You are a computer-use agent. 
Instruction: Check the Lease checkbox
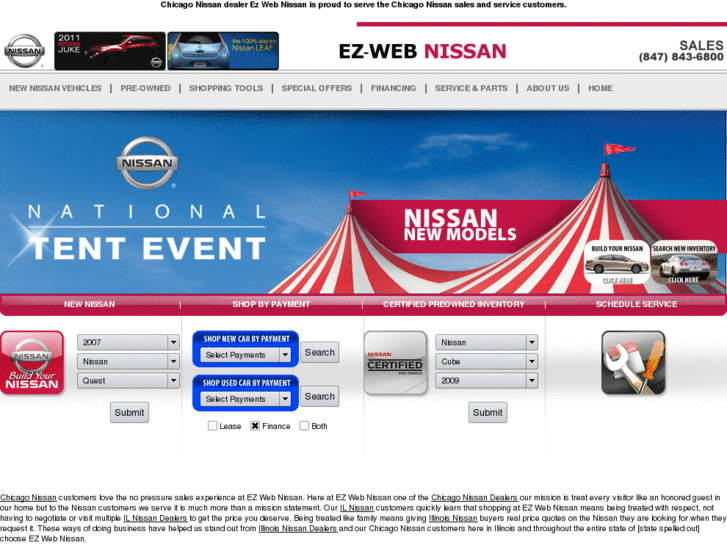tap(212, 426)
